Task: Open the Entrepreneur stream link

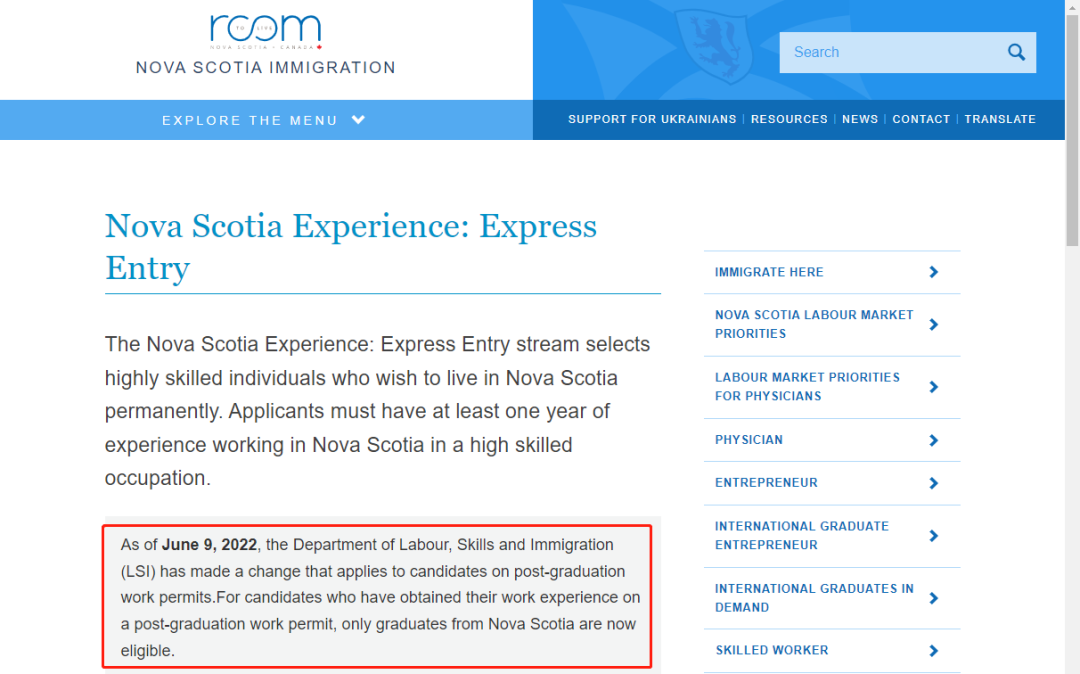Action: click(x=766, y=483)
